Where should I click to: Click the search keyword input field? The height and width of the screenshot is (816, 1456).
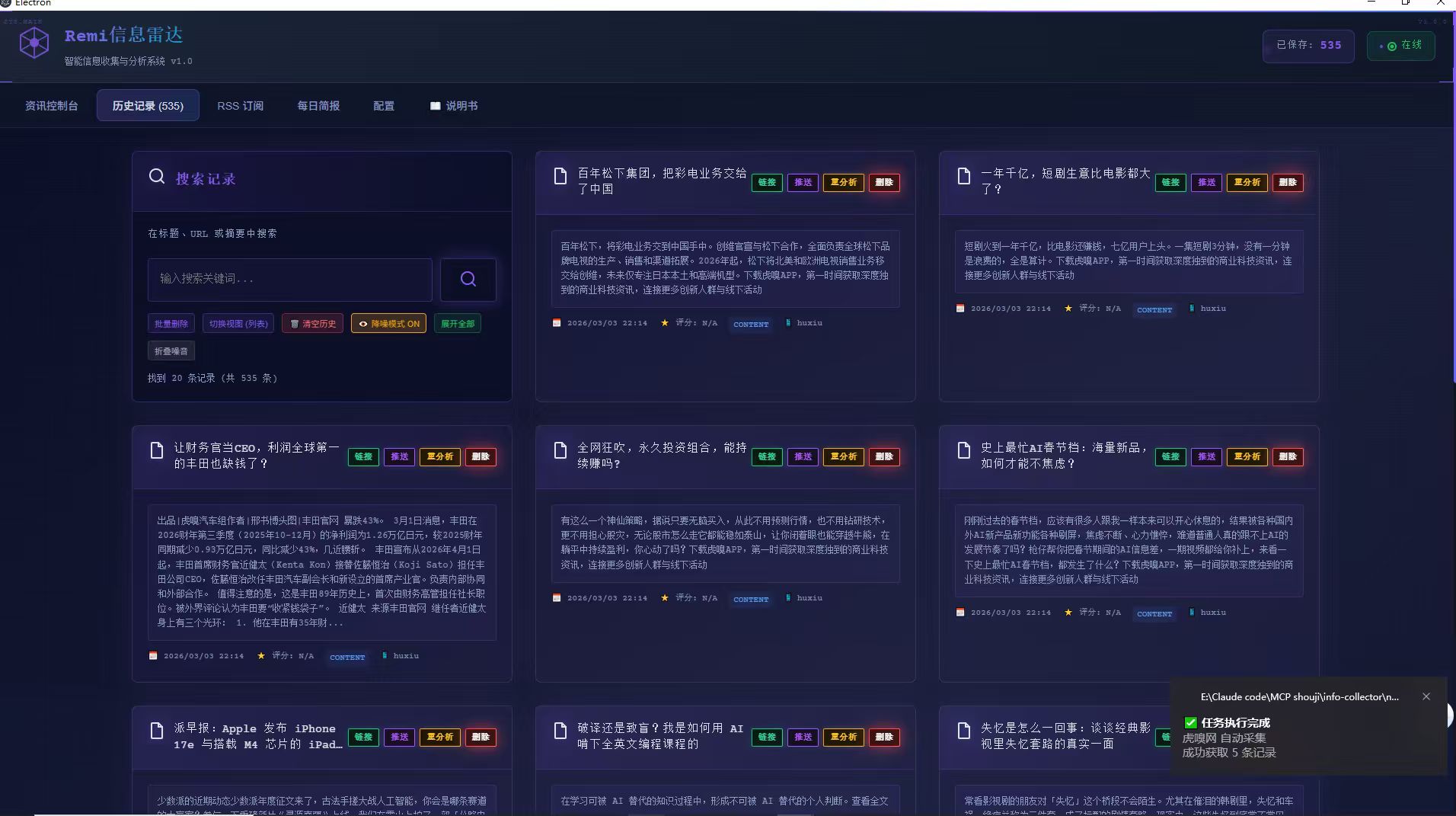[x=289, y=280]
